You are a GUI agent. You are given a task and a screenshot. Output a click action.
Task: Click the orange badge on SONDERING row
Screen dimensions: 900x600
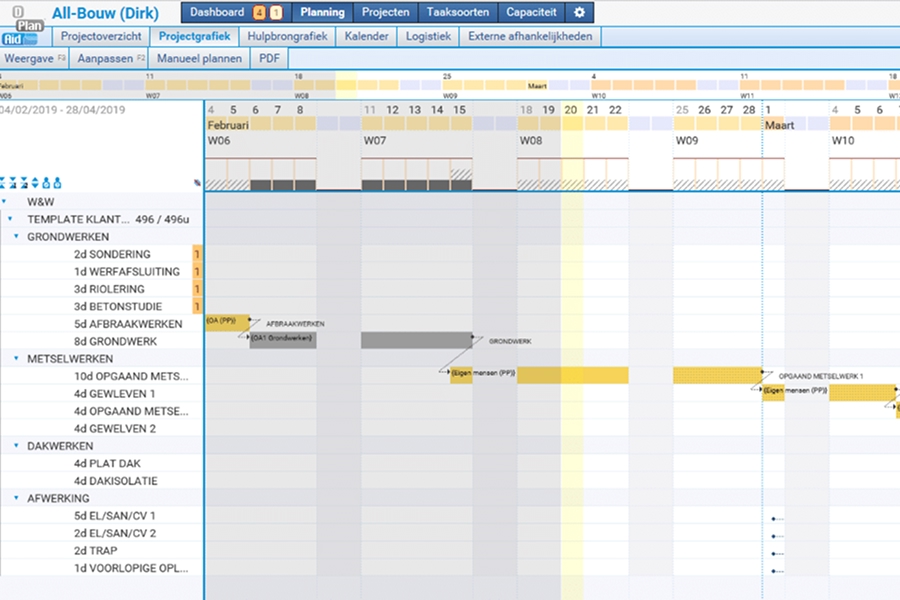(197, 254)
